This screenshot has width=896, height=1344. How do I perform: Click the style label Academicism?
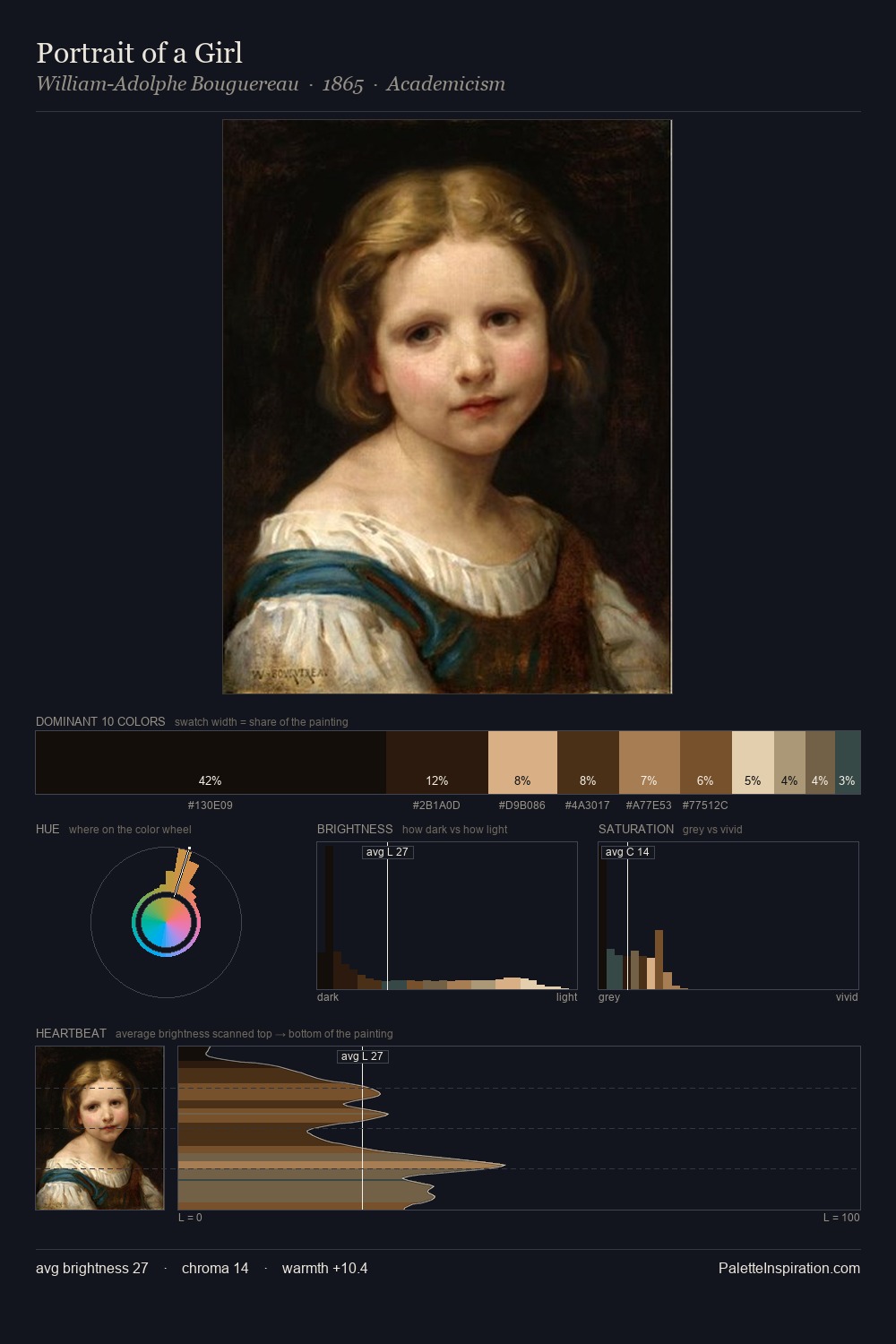[445, 84]
